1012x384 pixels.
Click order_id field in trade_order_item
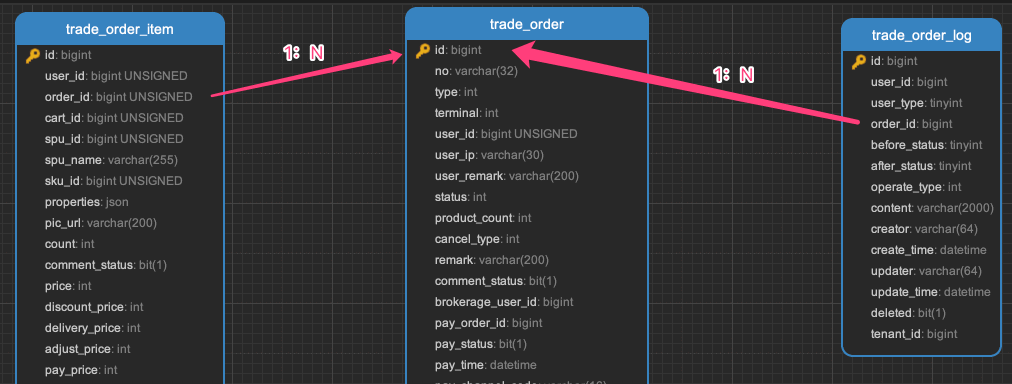coord(119,97)
